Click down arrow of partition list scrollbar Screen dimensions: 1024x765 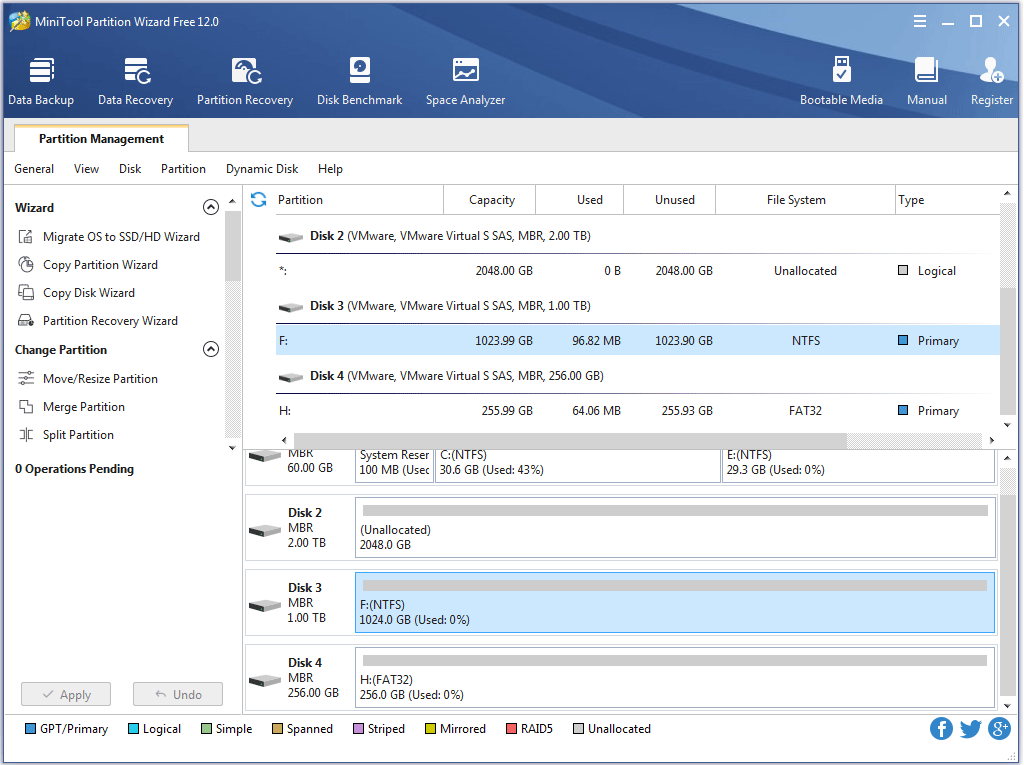1007,425
